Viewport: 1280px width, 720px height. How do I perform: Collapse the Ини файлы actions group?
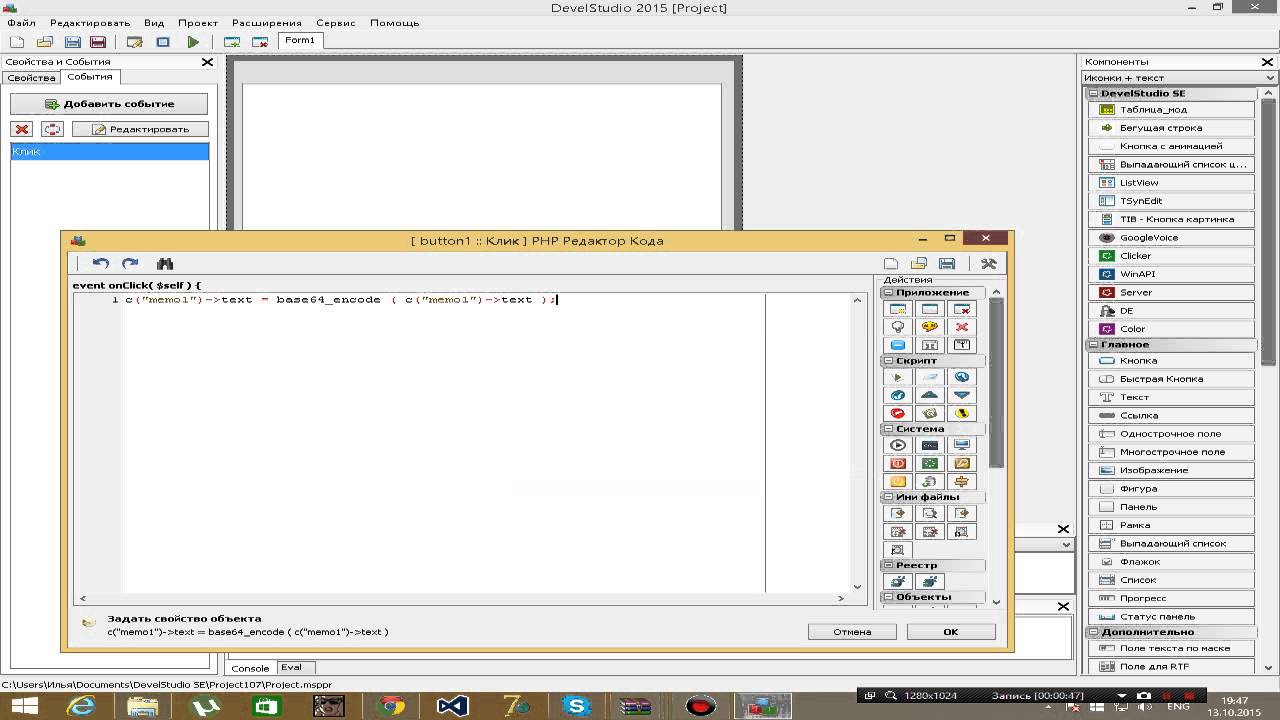(888, 497)
